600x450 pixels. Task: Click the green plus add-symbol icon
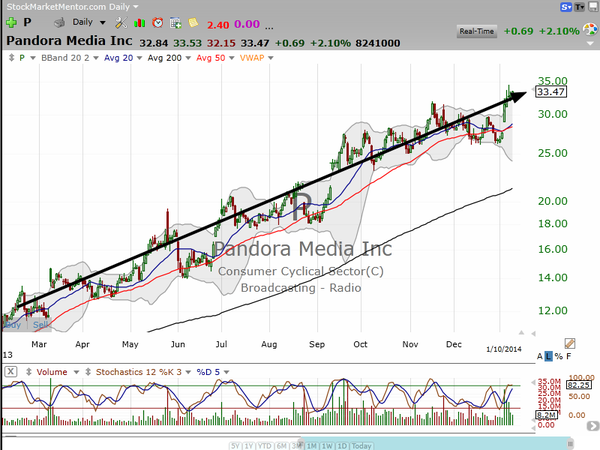(11, 23)
